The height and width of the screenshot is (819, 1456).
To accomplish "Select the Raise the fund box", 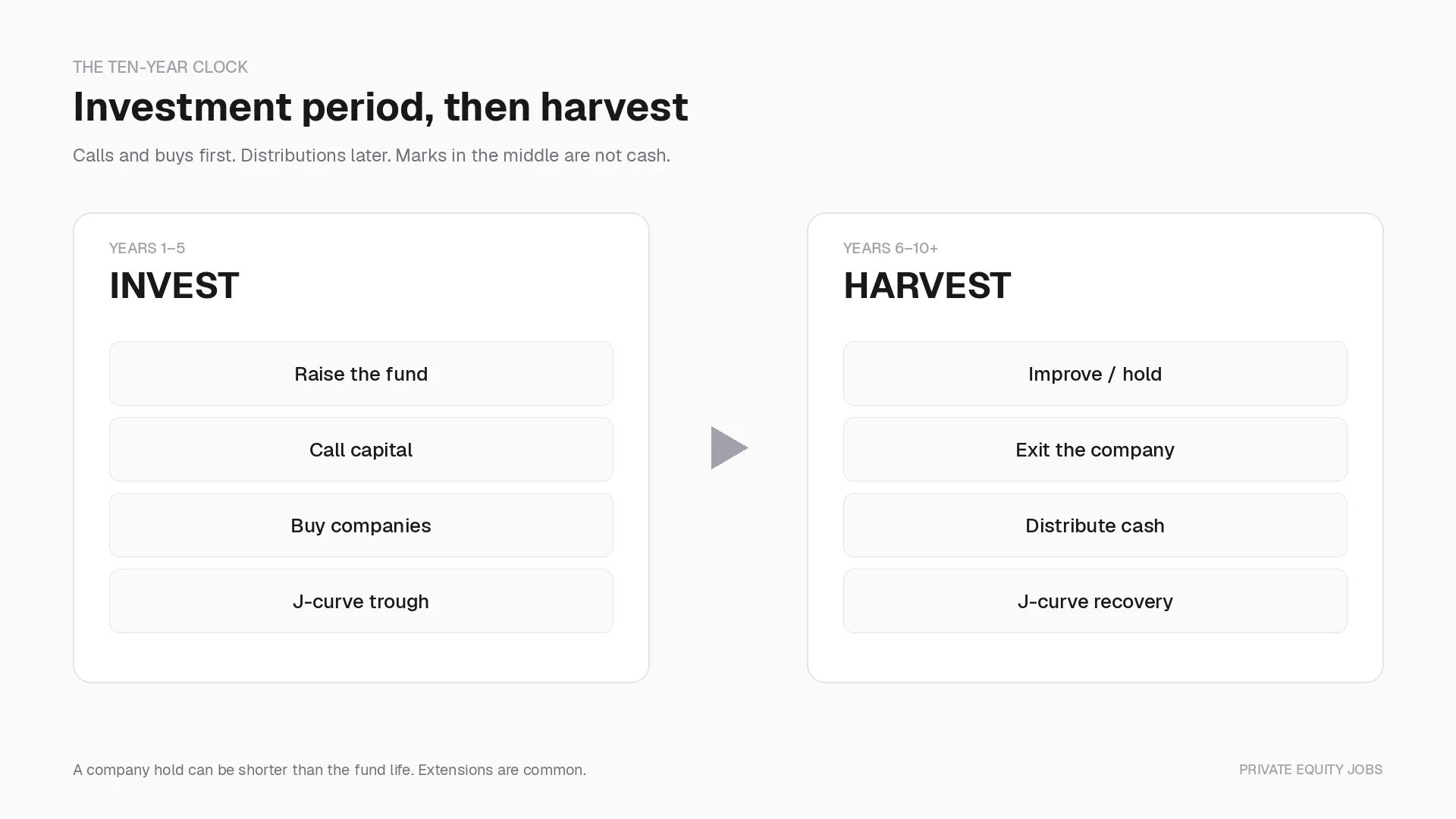I will click(x=361, y=373).
